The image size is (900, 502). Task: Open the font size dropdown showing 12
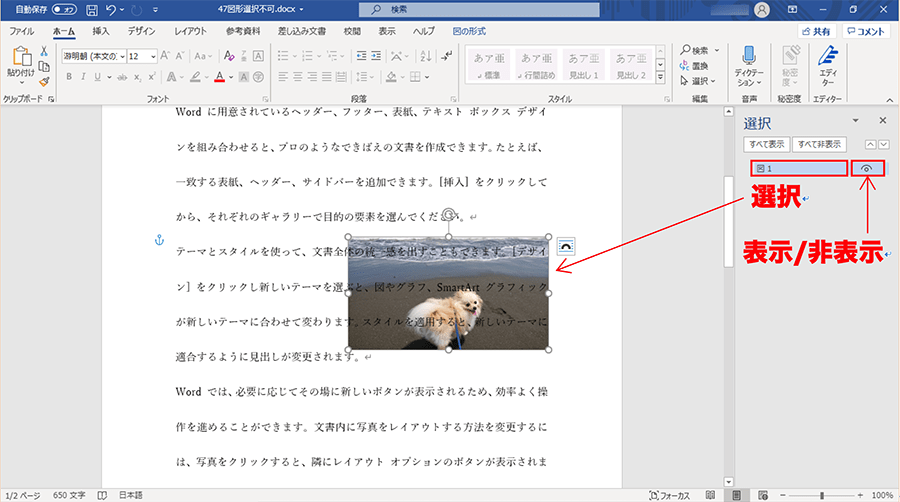pos(151,56)
